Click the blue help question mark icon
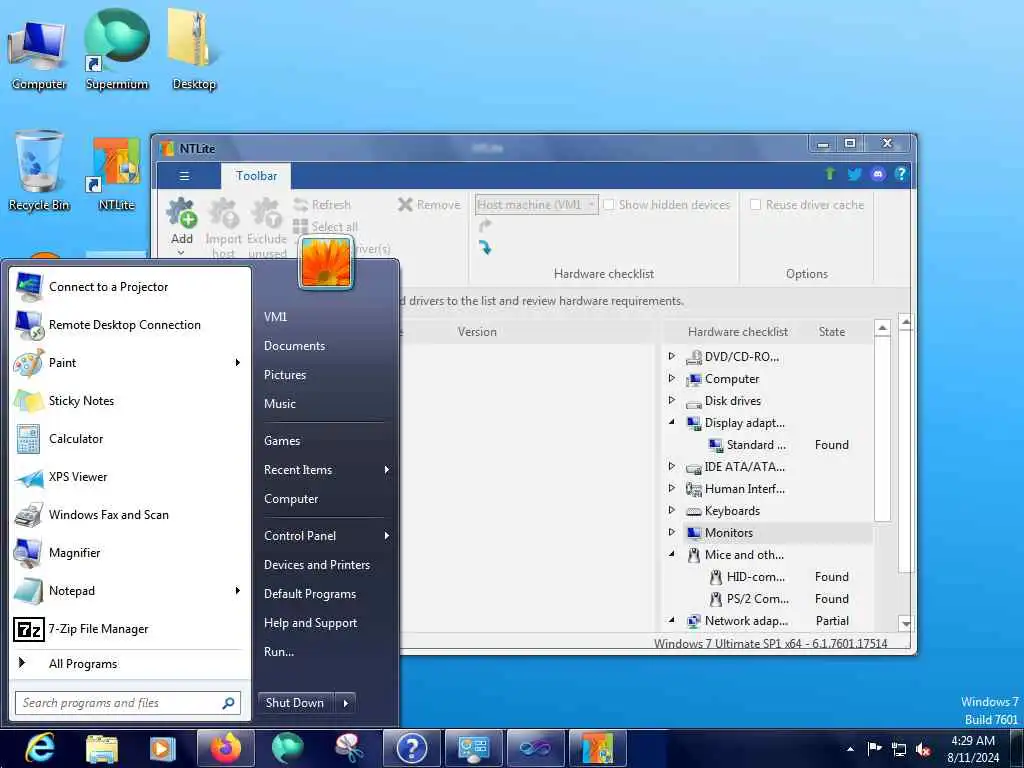This screenshot has height=768, width=1024. coord(901,174)
